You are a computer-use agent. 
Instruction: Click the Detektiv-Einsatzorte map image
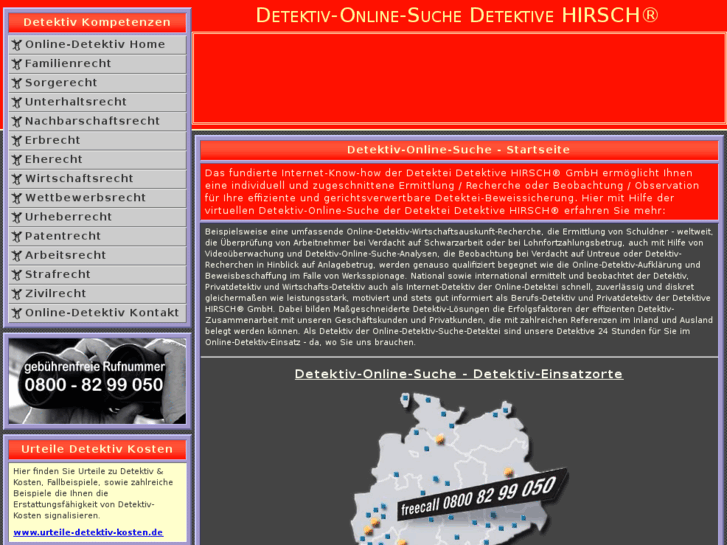pos(459,468)
